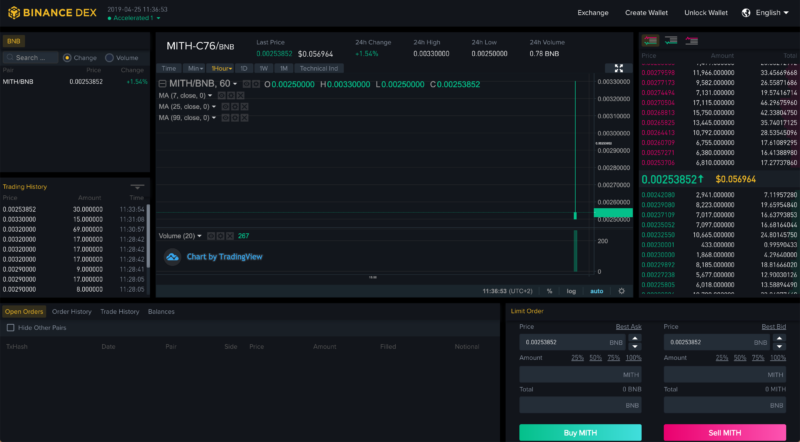Switch to the Order History tab
This screenshot has height=442, width=800.
pos(71,311)
